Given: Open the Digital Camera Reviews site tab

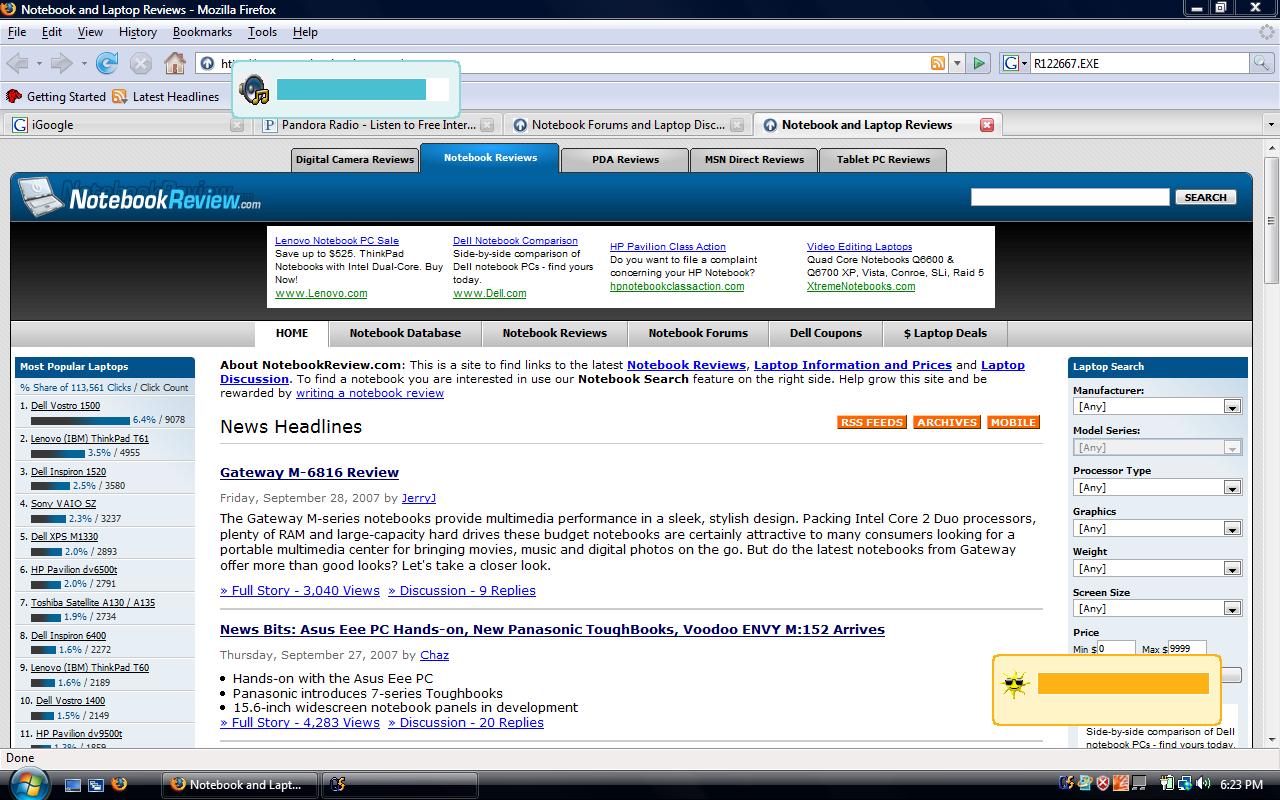Looking at the screenshot, I should (x=354, y=159).
